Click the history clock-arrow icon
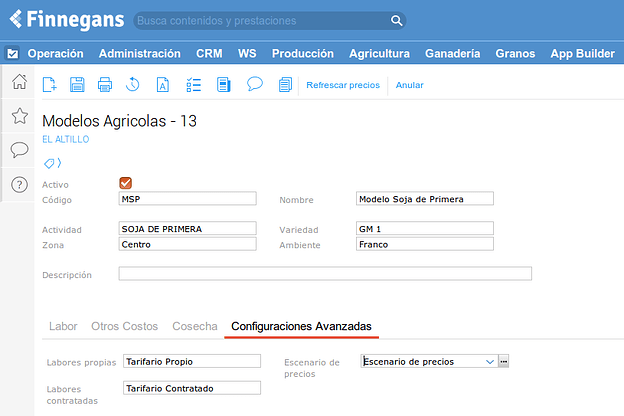 click(x=133, y=84)
